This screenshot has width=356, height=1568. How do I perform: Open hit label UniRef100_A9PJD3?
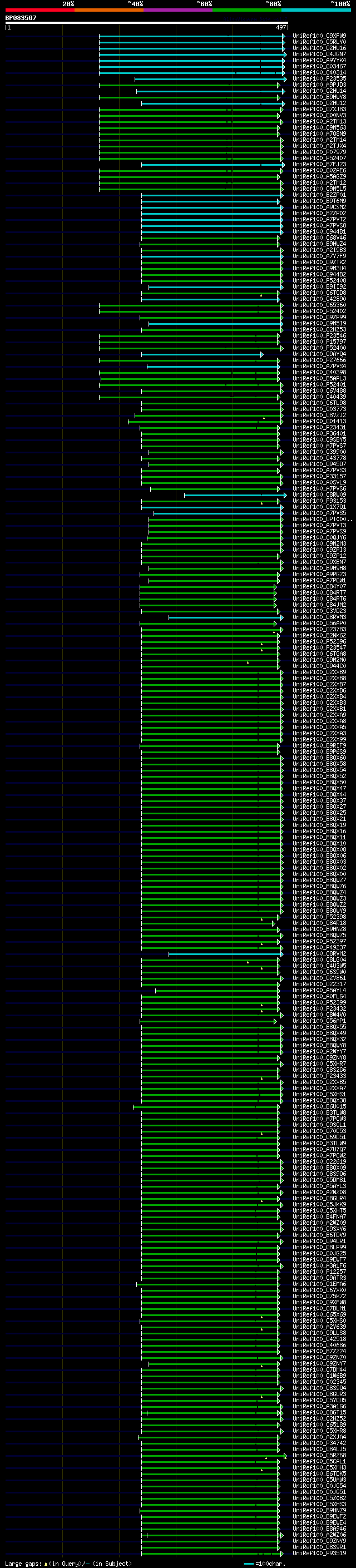(x=319, y=85)
